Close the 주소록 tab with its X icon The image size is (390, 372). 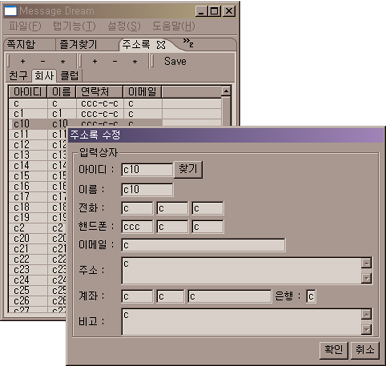(161, 45)
